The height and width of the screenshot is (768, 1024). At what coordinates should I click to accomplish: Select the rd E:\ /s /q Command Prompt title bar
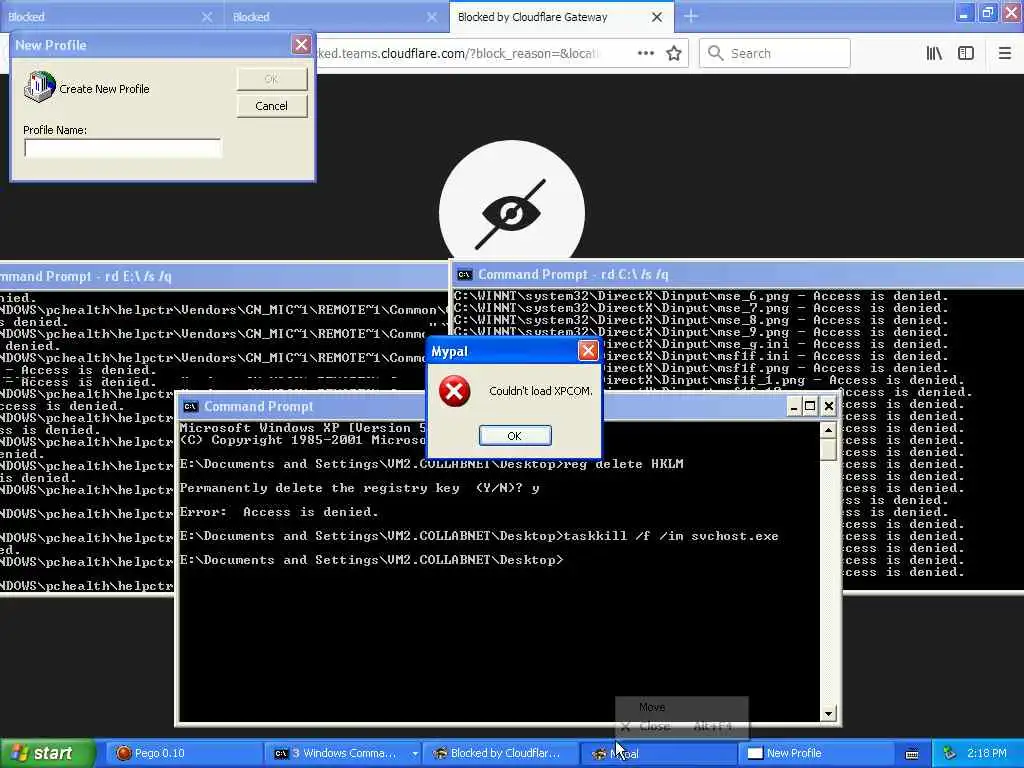[222, 276]
